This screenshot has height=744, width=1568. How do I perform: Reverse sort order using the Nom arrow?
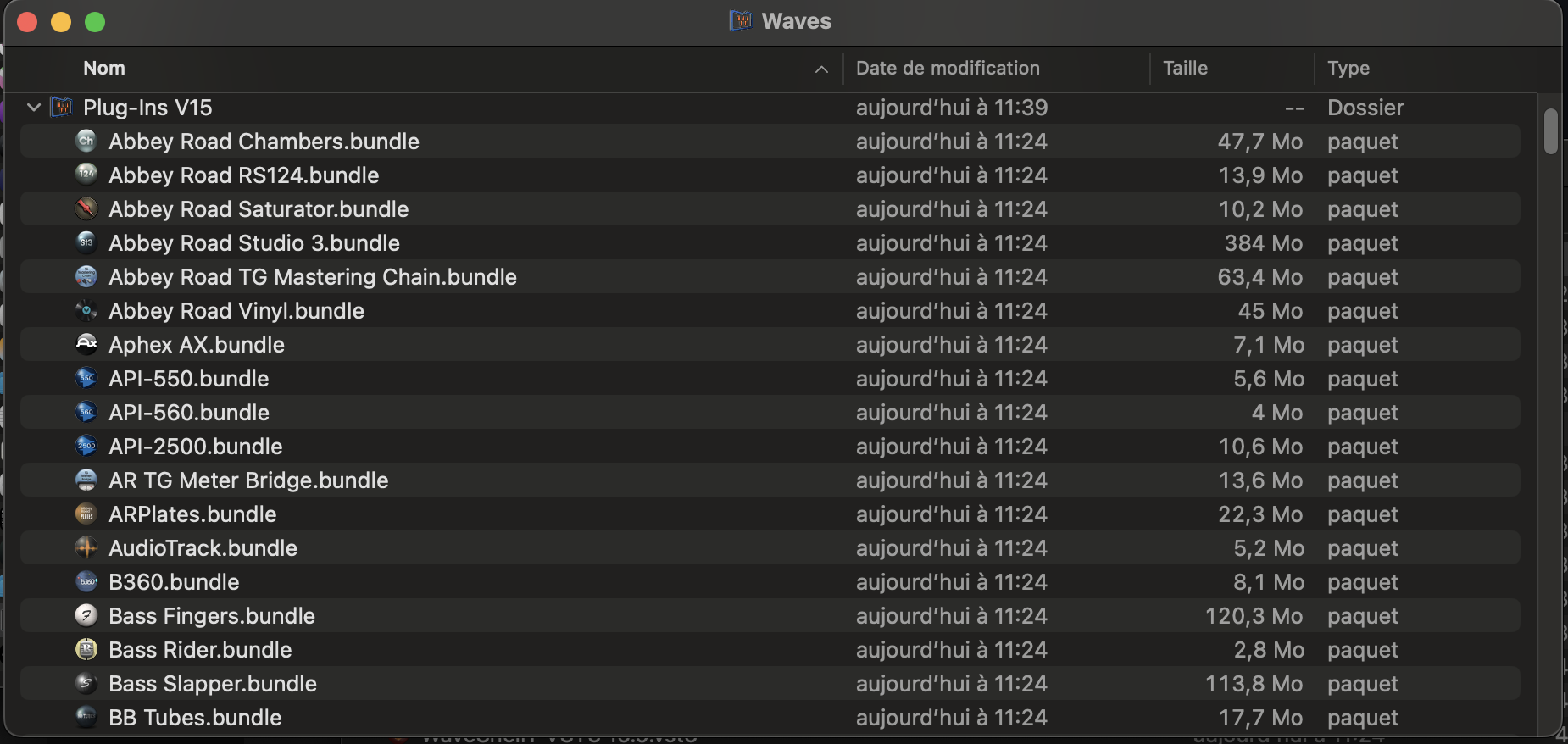(821, 69)
